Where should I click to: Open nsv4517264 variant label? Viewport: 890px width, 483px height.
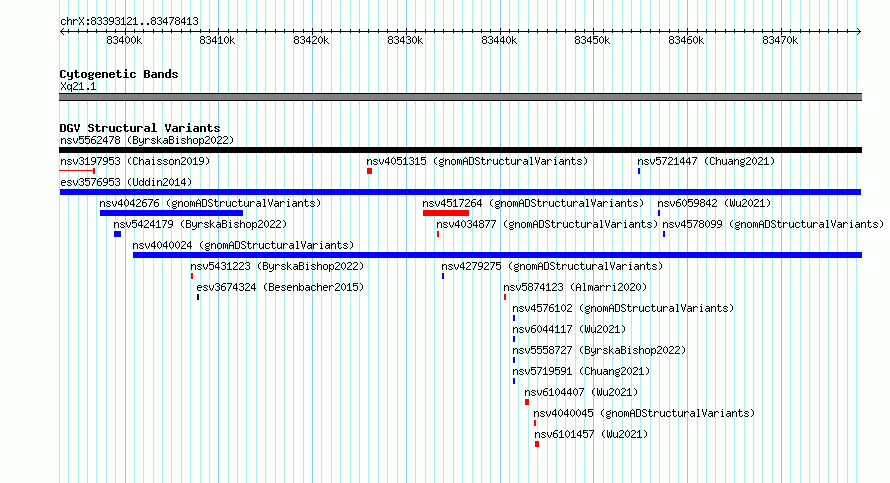click(x=533, y=203)
